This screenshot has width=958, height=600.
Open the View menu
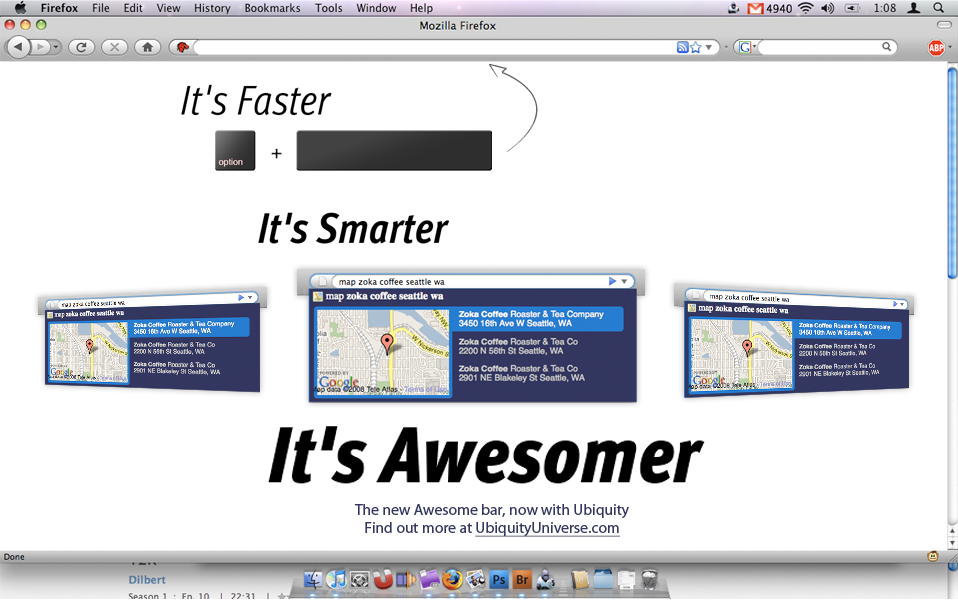point(168,8)
